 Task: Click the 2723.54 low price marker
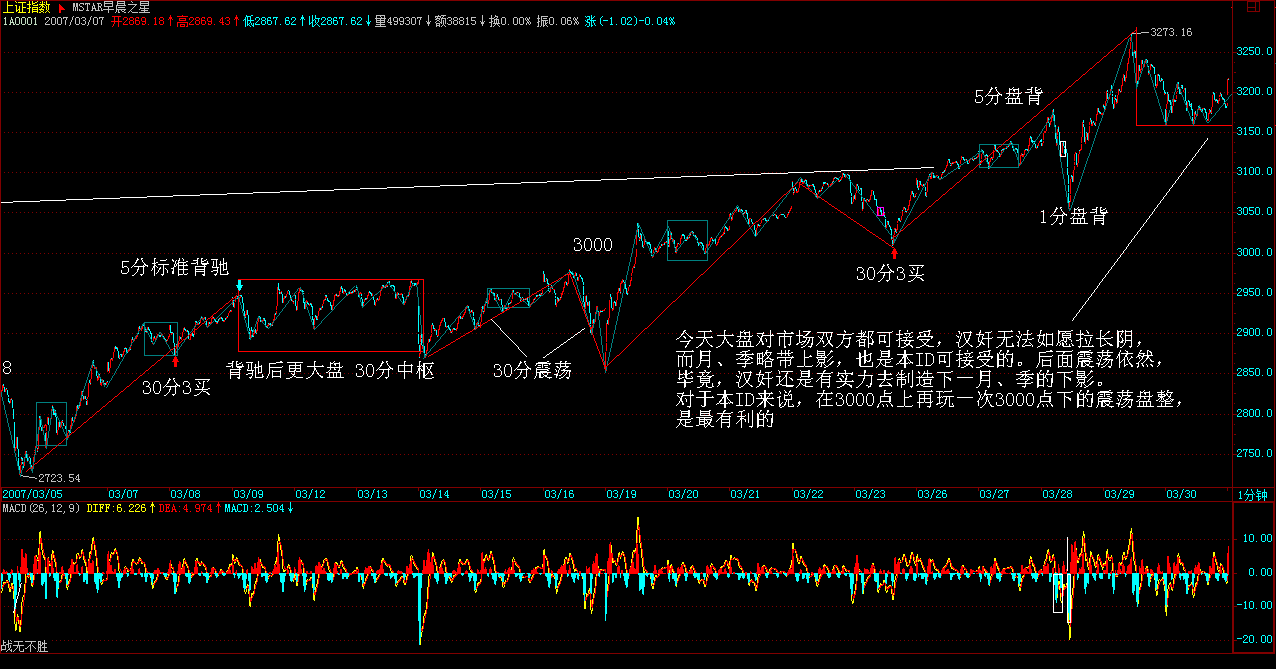58,478
